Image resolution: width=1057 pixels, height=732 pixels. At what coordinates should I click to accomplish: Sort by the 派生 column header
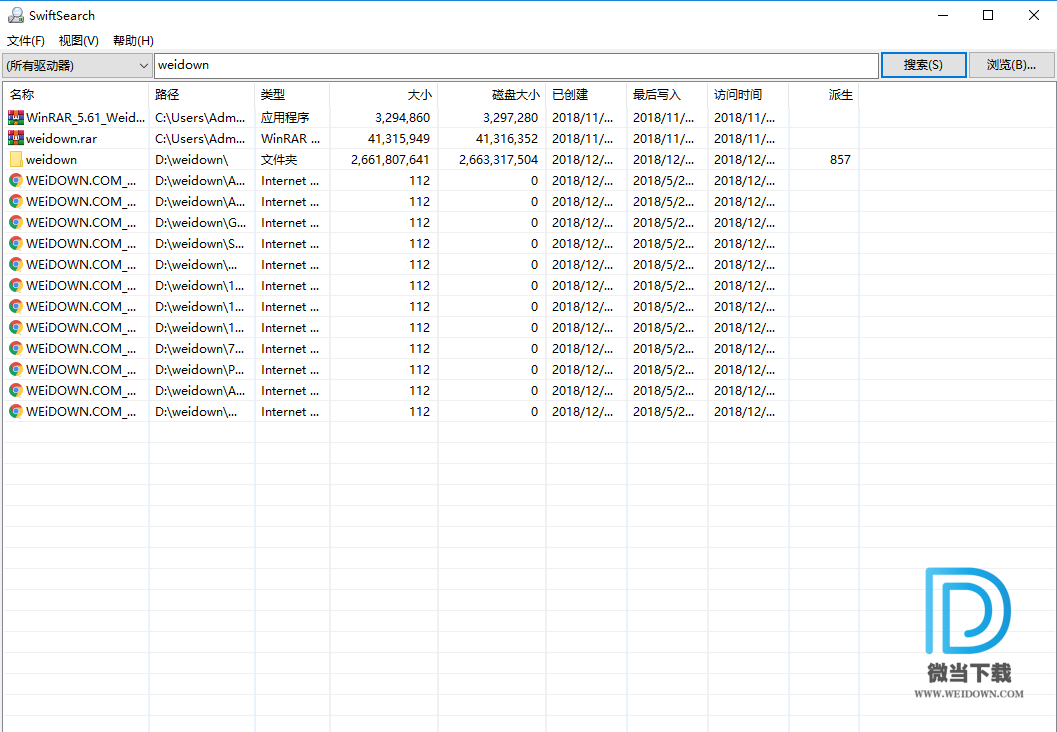tap(824, 95)
